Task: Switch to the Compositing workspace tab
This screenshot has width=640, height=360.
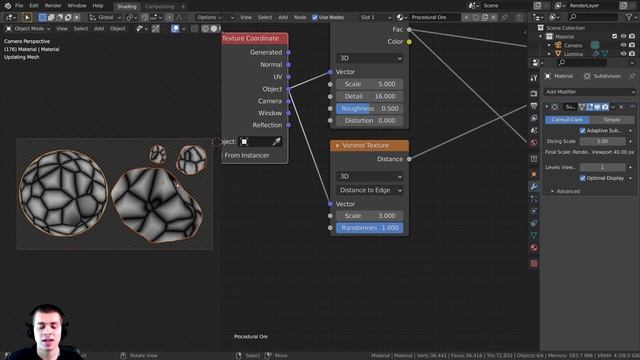Action: point(159,6)
